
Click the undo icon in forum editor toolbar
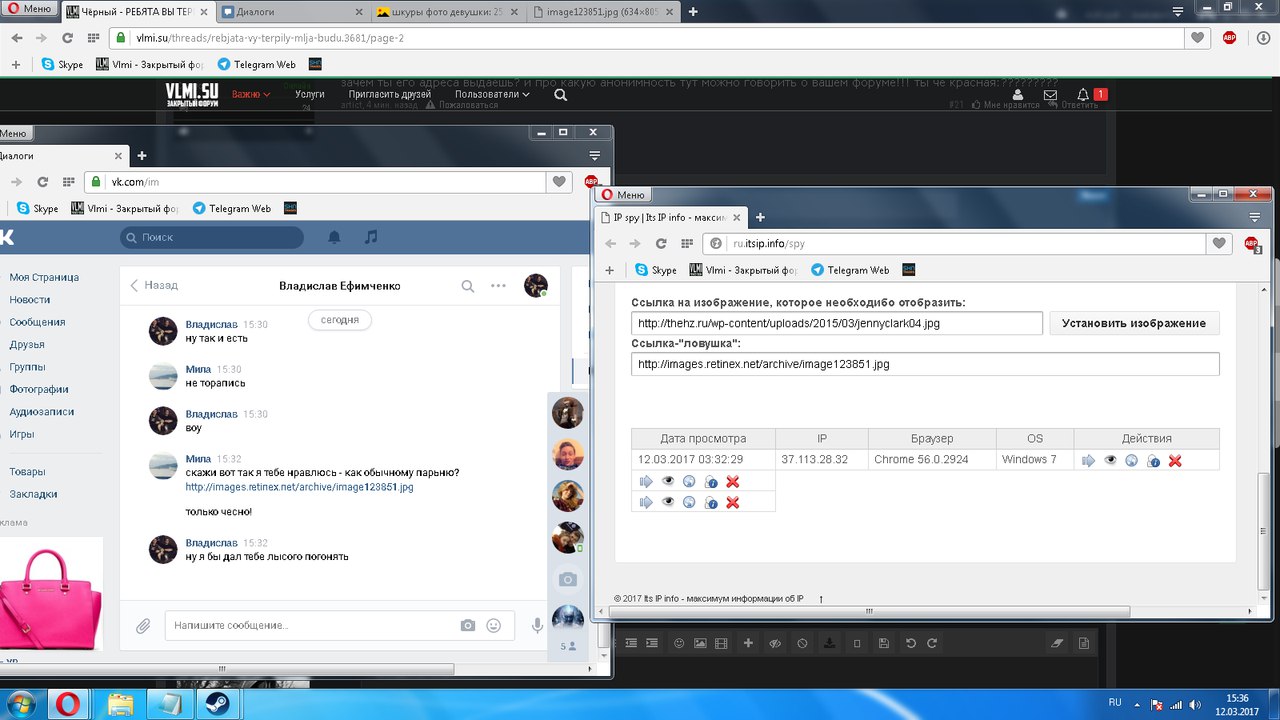coord(910,643)
